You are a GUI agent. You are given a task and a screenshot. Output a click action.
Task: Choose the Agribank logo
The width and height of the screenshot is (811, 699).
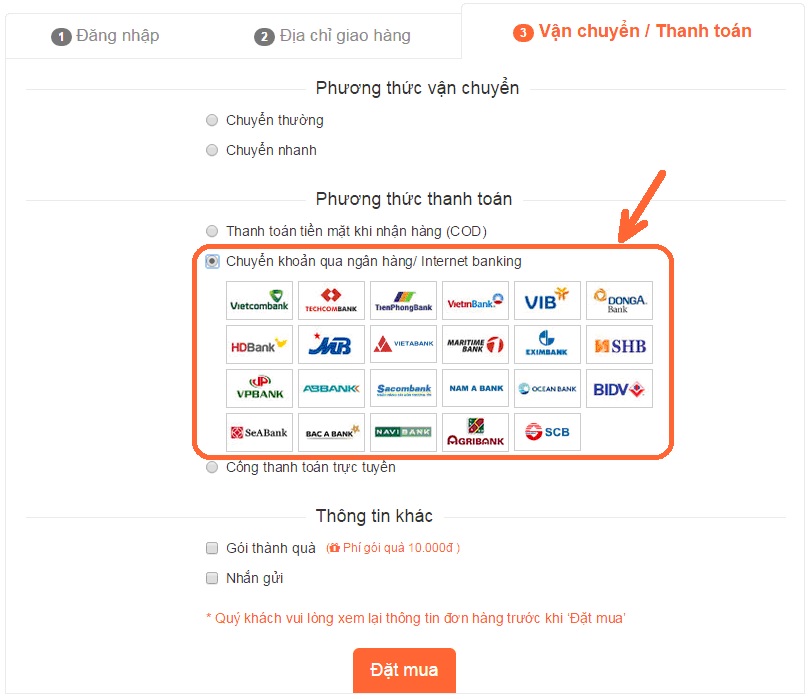(x=475, y=432)
